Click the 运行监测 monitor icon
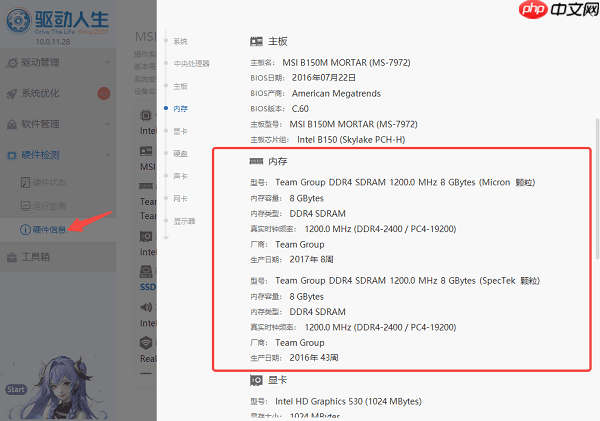The height and width of the screenshot is (421, 600). [x=25, y=206]
